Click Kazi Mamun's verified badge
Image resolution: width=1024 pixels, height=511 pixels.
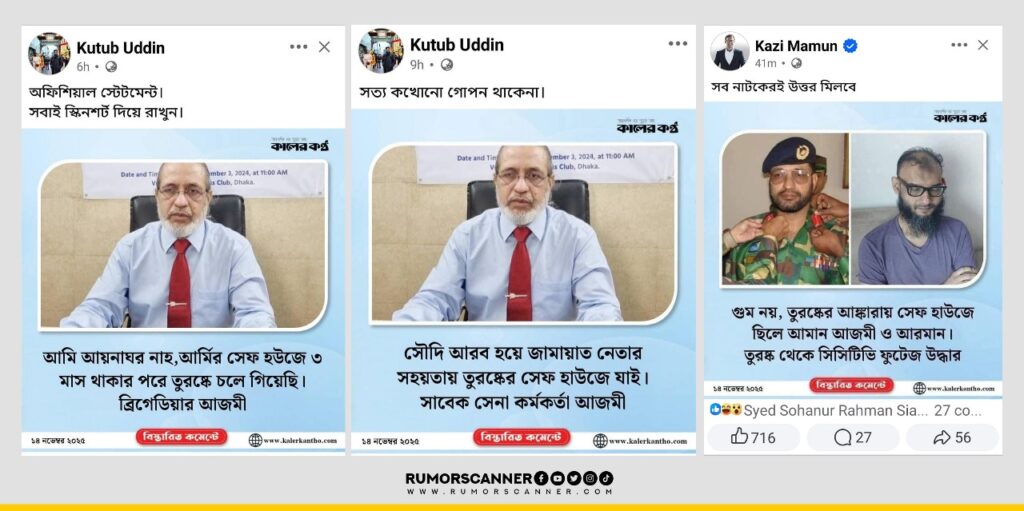(850, 46)
